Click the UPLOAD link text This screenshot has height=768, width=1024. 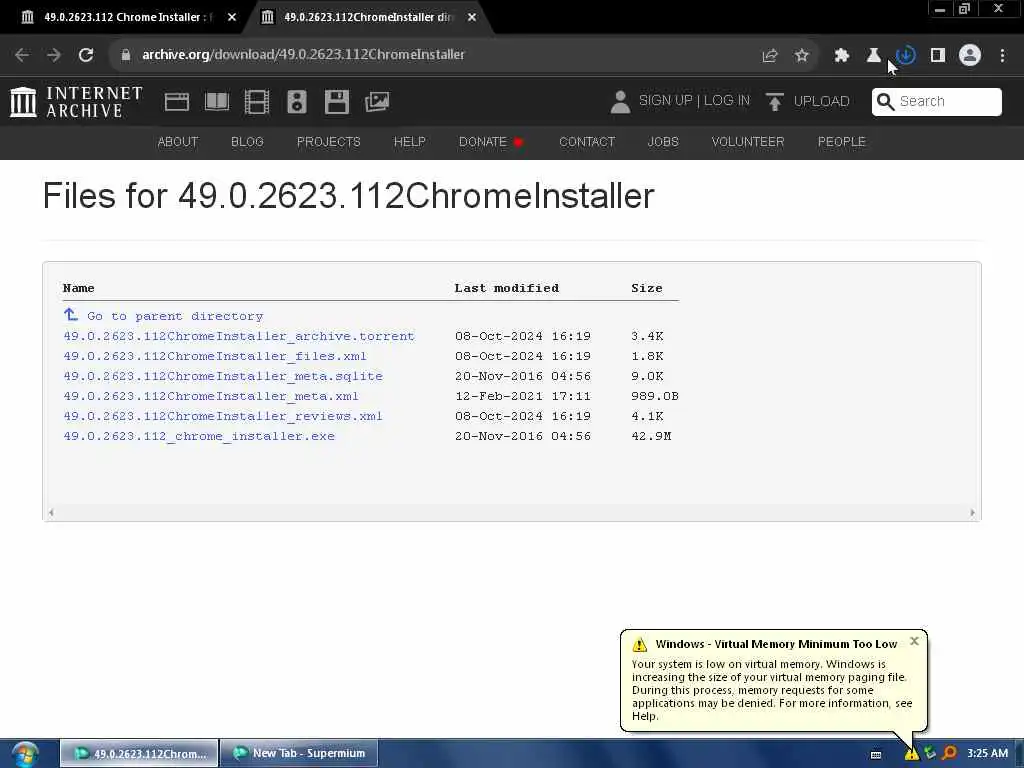tap(822, 101)
